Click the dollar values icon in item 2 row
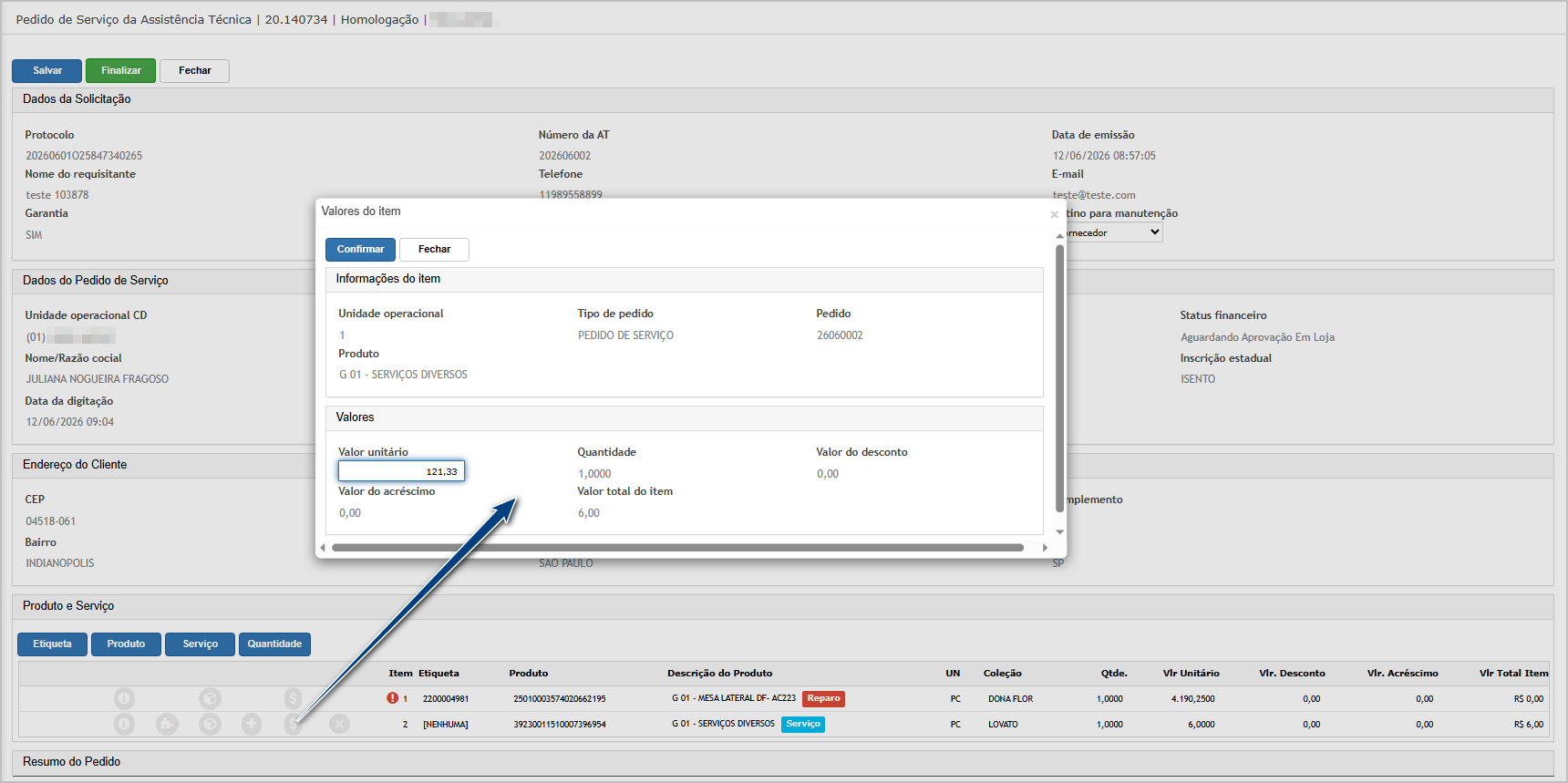Image resolution: width=1568 pixels, height=783 pixels. (x=293, y=724)
